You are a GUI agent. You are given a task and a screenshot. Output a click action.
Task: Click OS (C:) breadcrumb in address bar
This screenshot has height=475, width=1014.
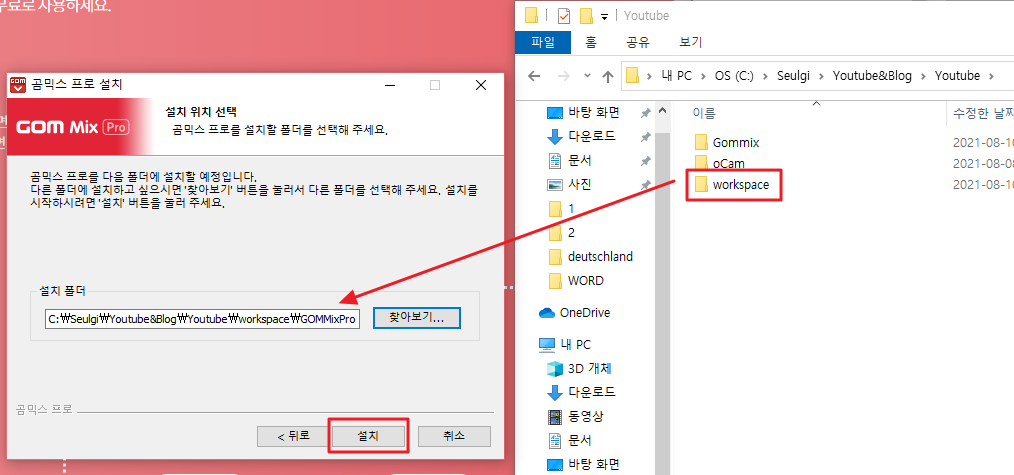(734, 76)
